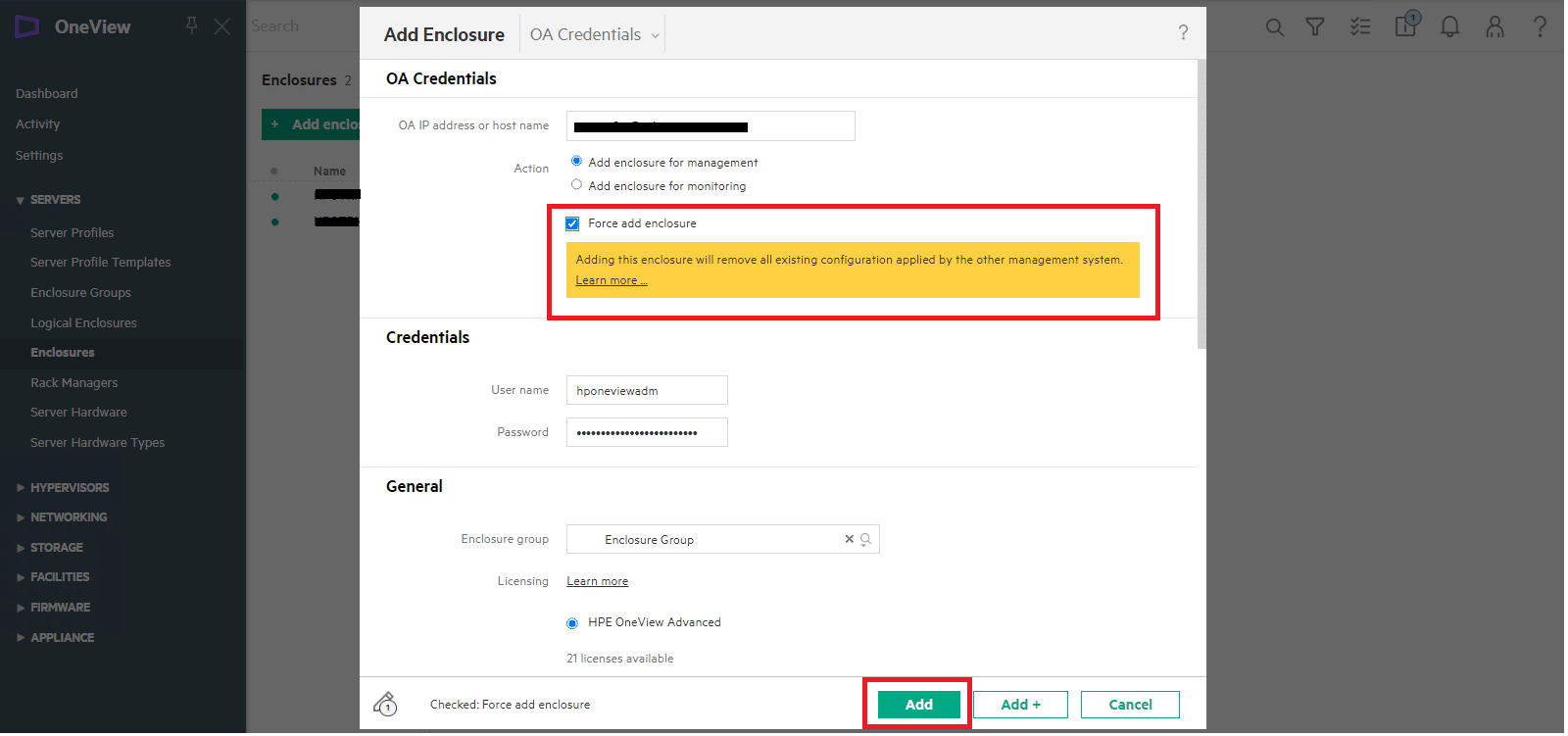The image size is (1568, 736).
Task: Focus the User name field
Action: [x=647, y=390]
